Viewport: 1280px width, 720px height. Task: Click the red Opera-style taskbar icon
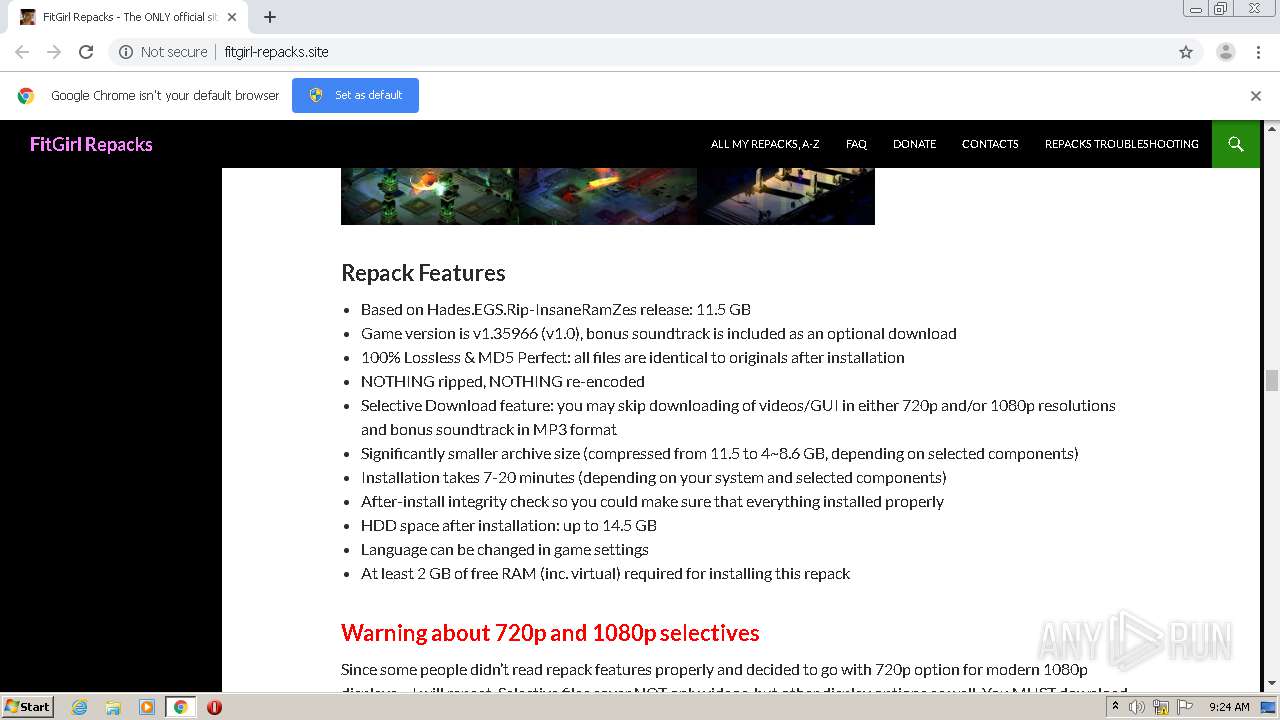[214, 707]
